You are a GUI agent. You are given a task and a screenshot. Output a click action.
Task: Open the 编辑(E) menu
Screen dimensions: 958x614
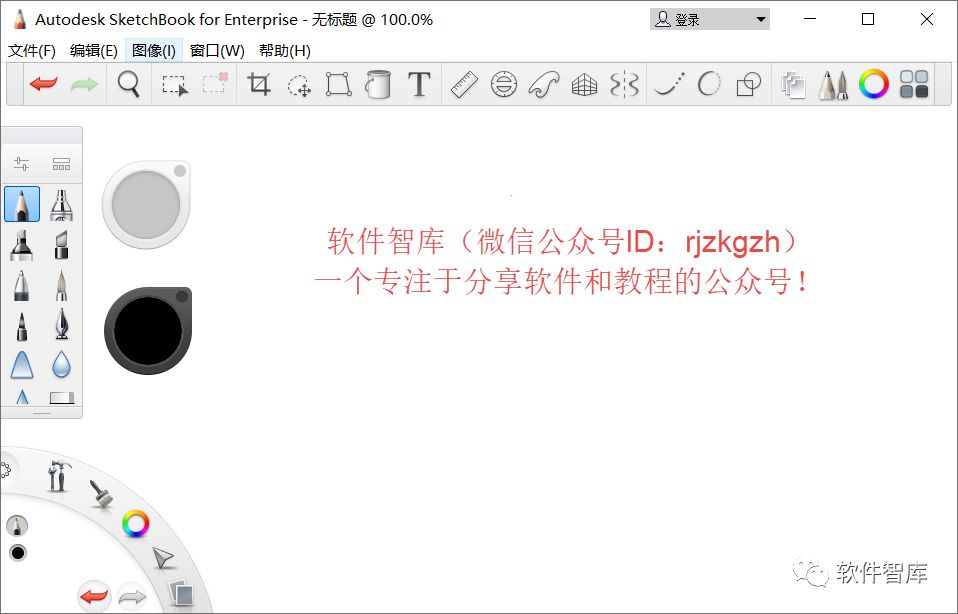[93, 51]
